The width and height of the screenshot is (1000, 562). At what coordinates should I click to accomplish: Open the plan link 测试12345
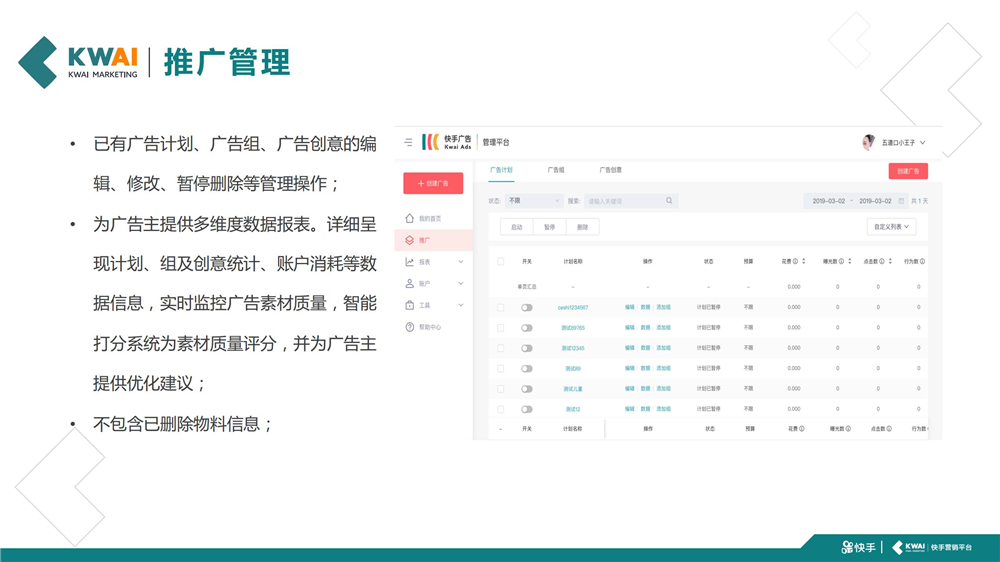(x=573, y=348)
